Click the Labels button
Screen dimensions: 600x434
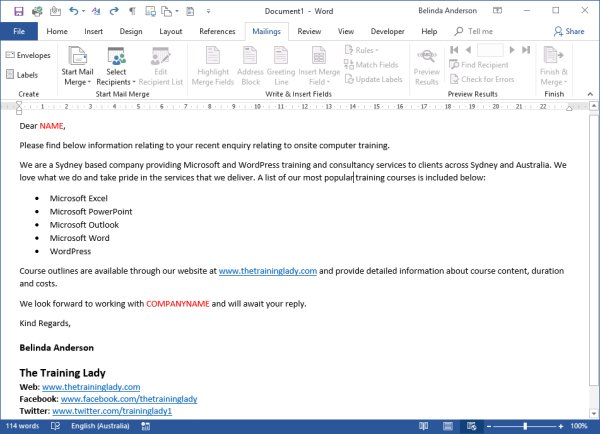pos(22,75)
